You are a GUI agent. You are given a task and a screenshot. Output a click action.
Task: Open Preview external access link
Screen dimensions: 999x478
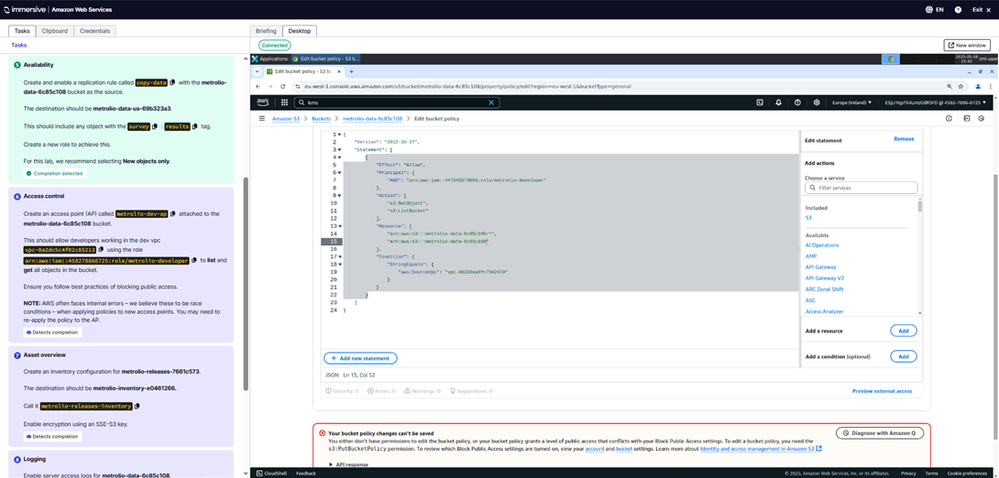click(882, 391)
